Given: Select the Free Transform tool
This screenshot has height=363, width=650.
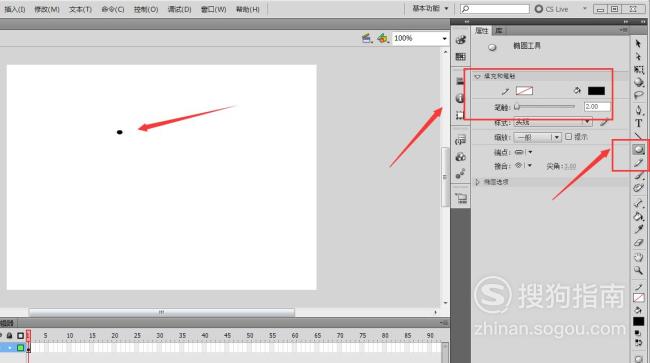Looking at the screenshot, I should (x=638, y=70).
